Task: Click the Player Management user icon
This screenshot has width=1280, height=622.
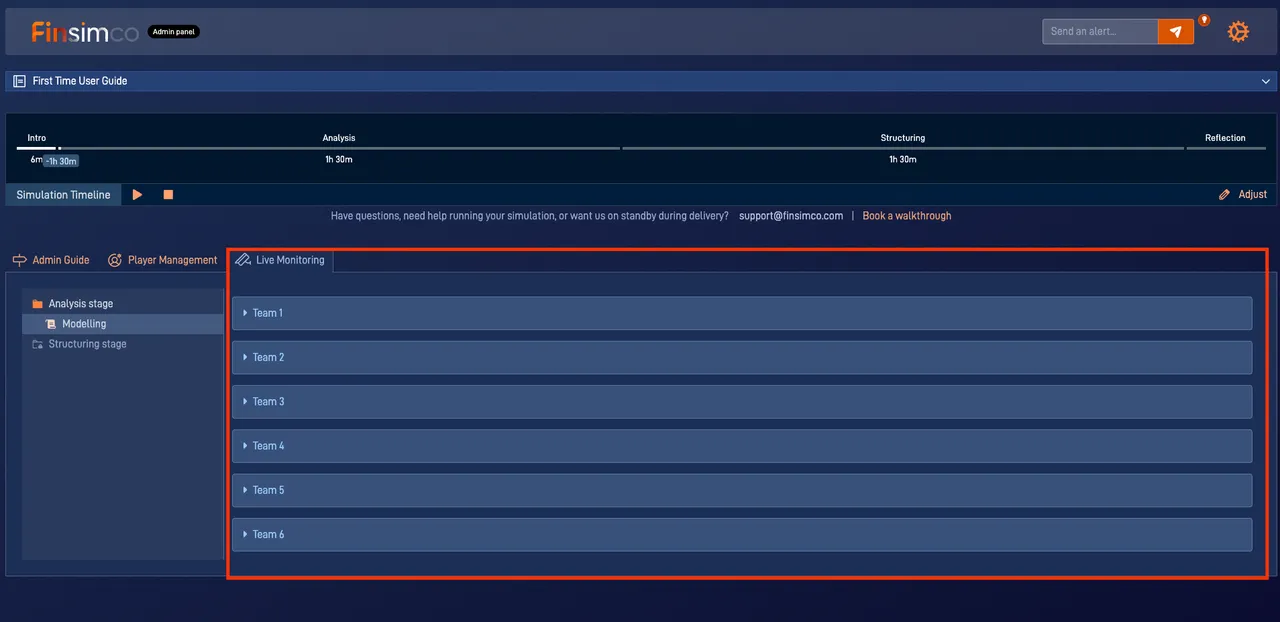Action: [x=115, y=260]
